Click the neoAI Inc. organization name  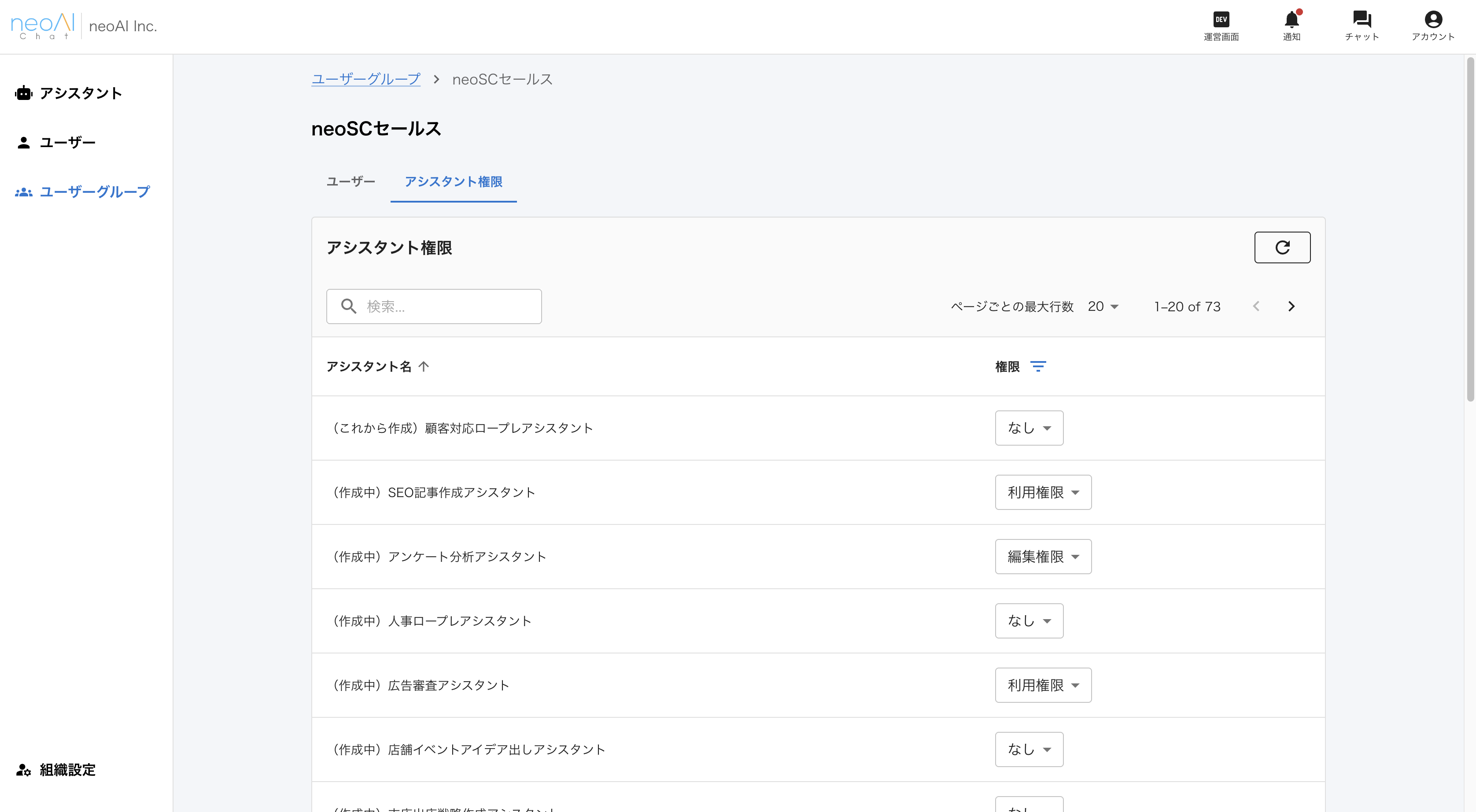click(122, 26)
